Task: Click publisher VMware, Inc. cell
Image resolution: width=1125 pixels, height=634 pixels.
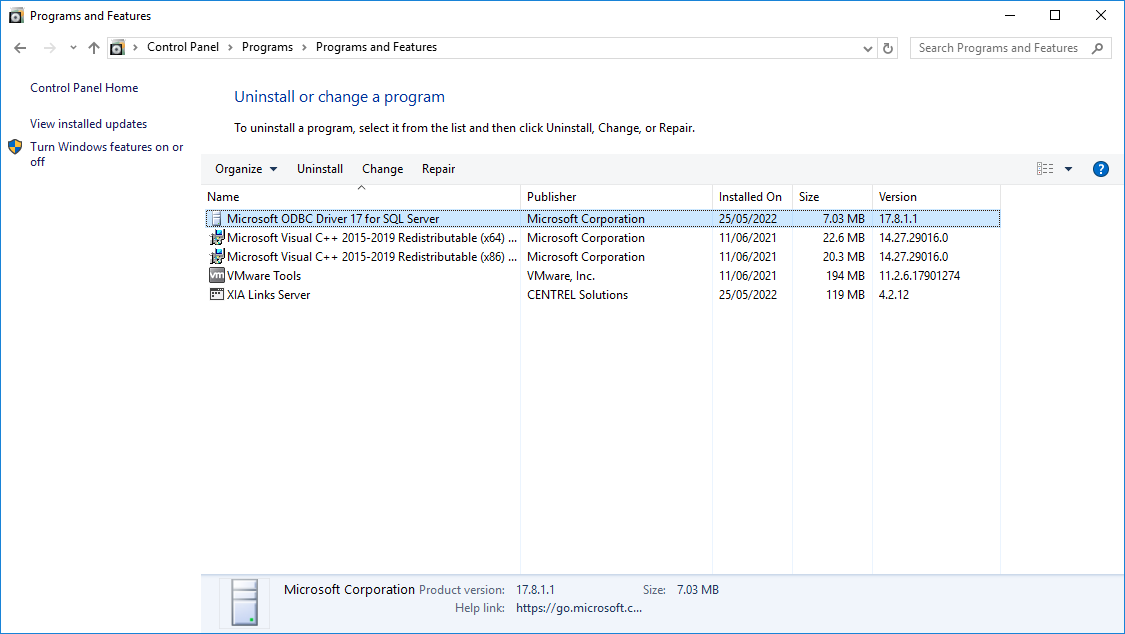Action: (561, 276)
